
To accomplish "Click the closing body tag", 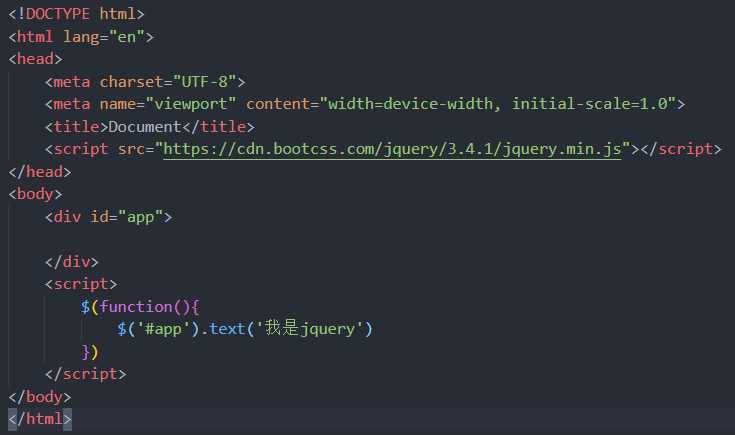I will coord(40,397).
